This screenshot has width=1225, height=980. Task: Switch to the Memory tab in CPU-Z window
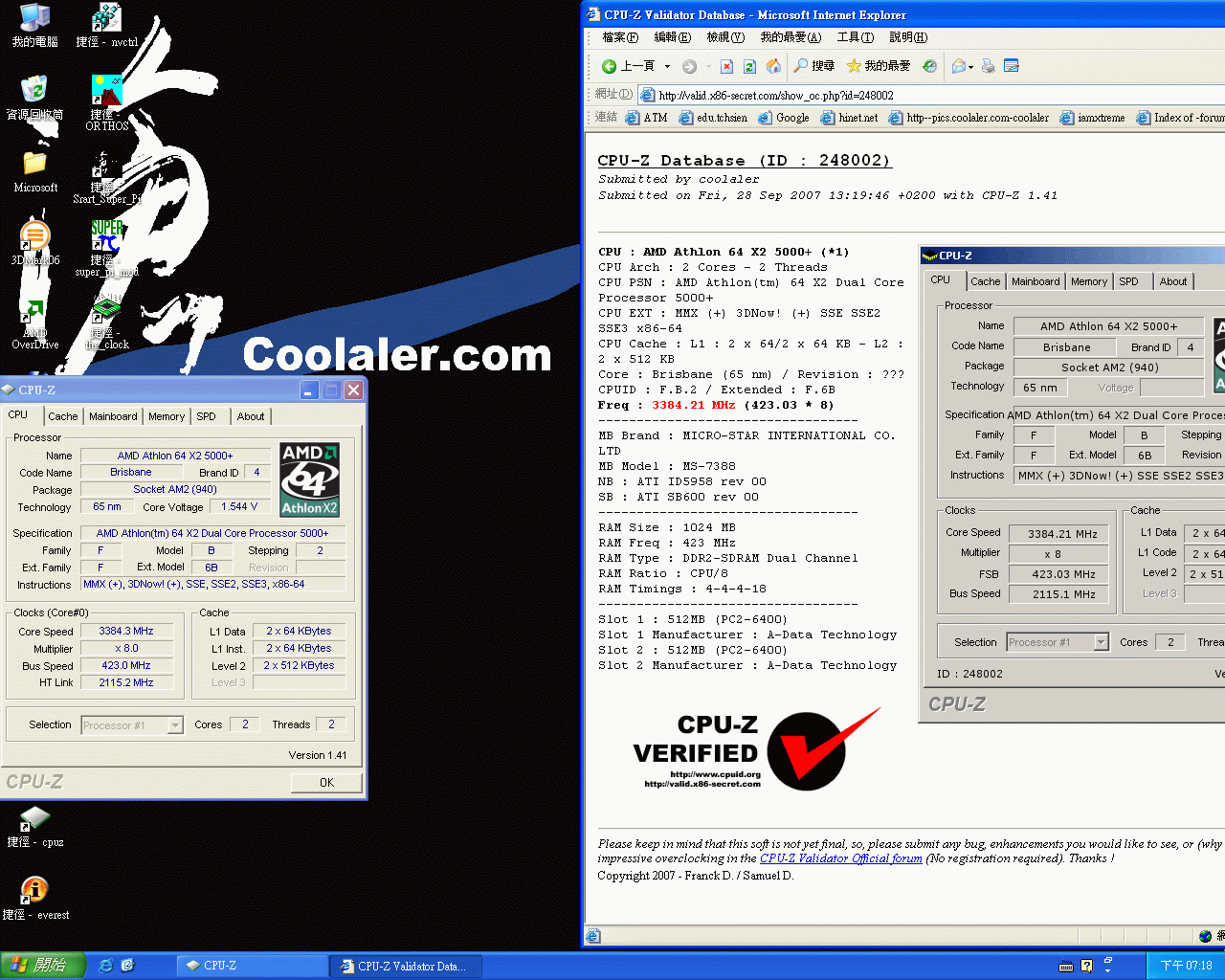[167, 416]
